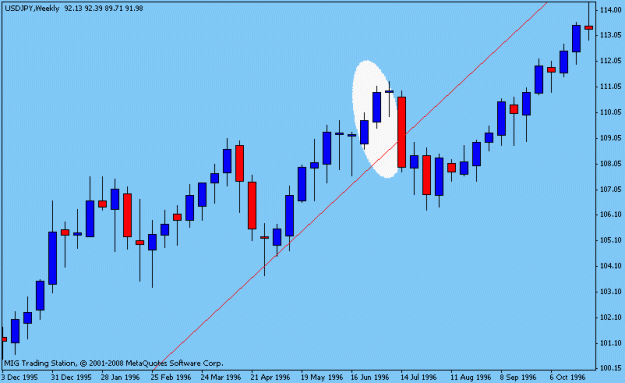Click the 101.10 price axis label
This screenshot has width=625, height=383.
pyautogui.click(x=611, y=343)
